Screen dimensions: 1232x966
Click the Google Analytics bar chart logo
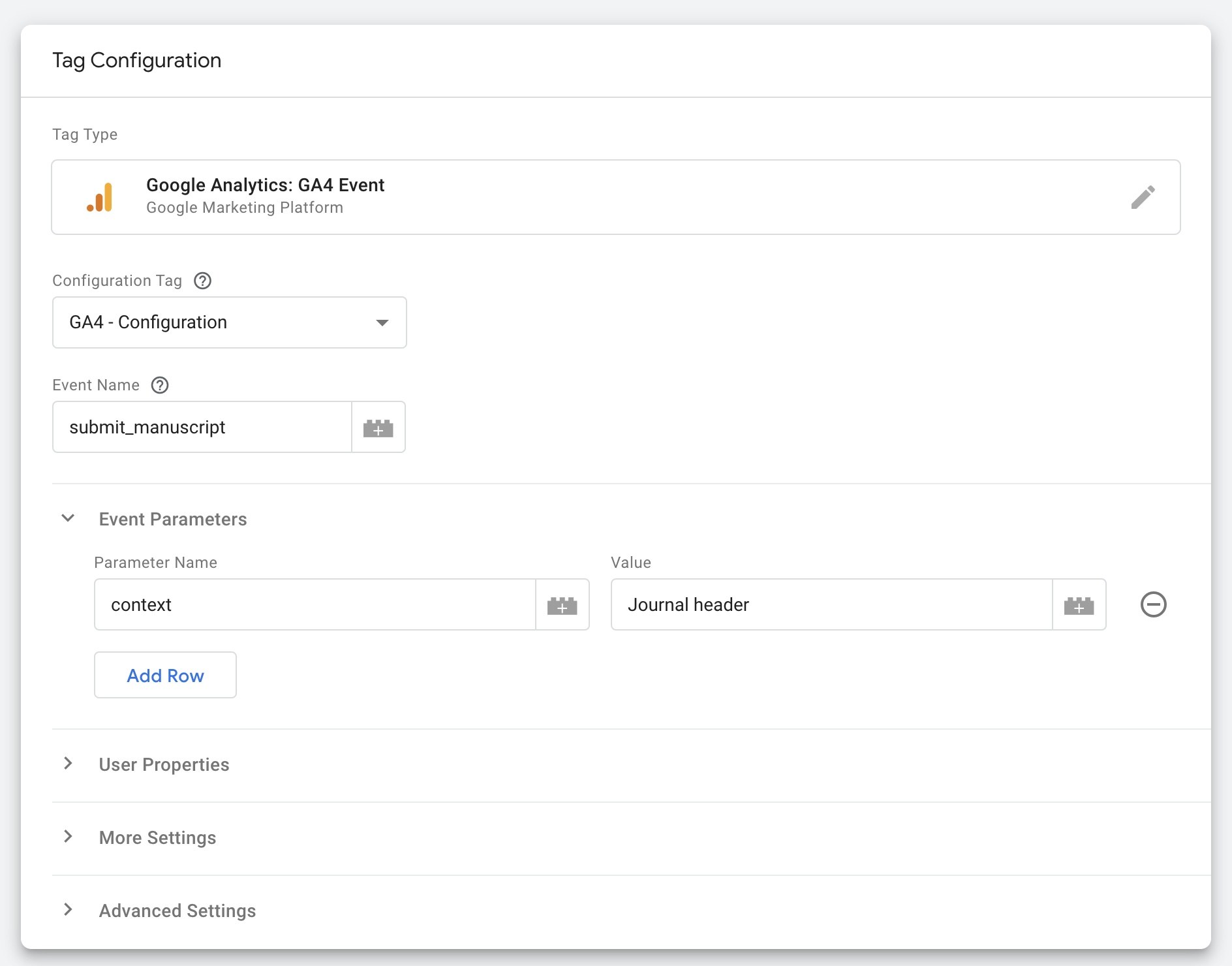(100, 197)
